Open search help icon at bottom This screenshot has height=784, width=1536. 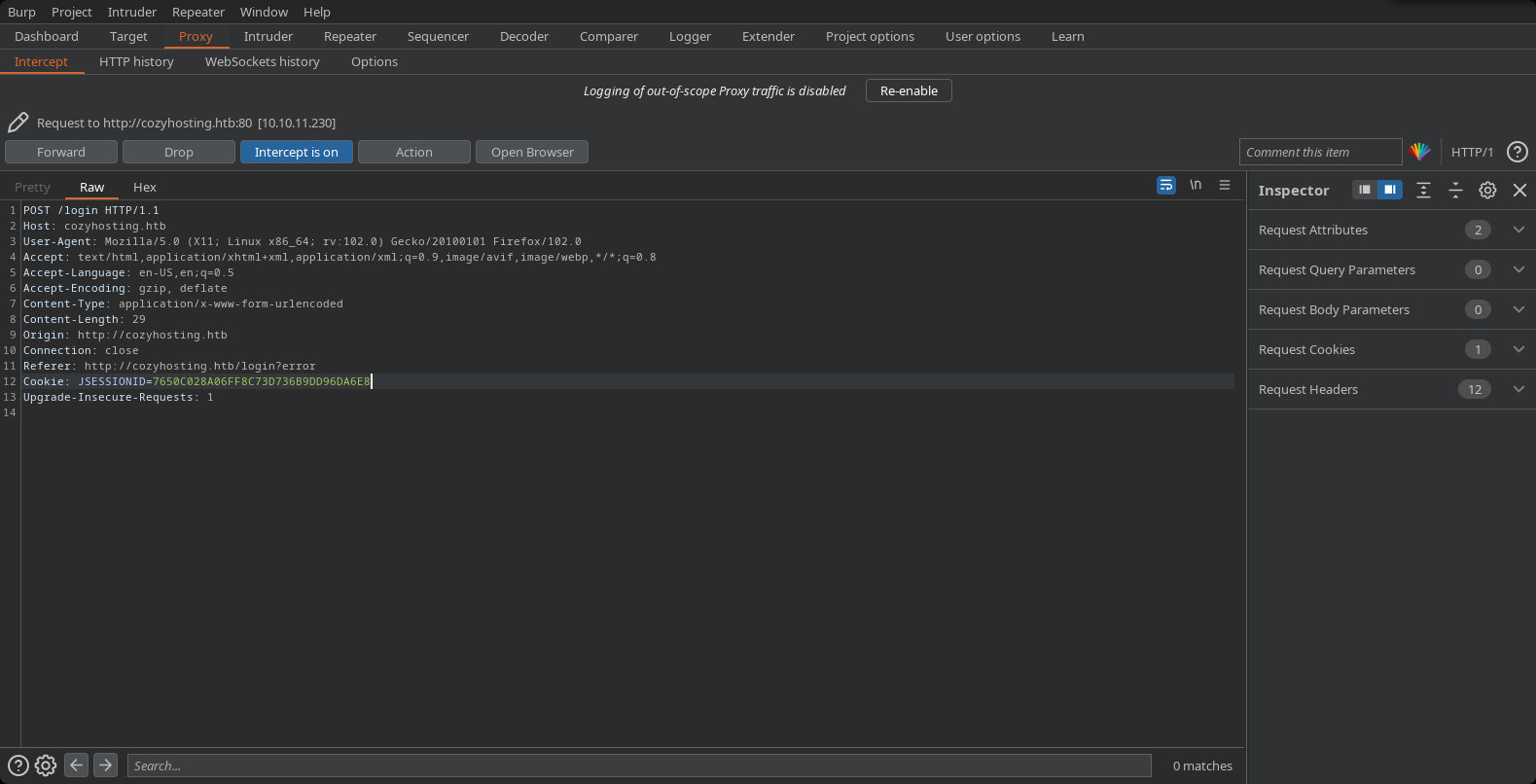pyautogui.click(x=18, y=766)
